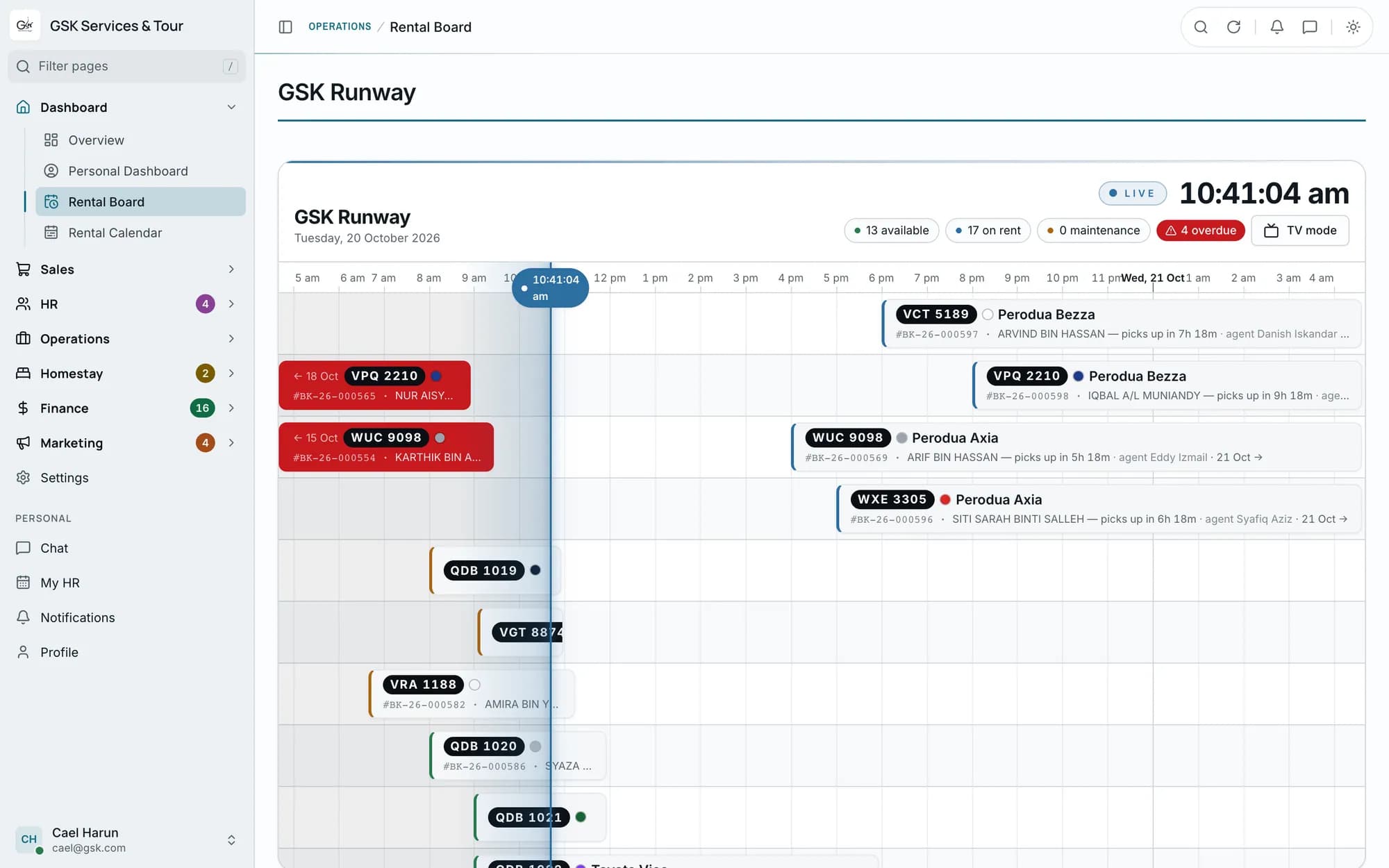
Task: Expand the Marketing section chevron
Action: pos(231,443)
